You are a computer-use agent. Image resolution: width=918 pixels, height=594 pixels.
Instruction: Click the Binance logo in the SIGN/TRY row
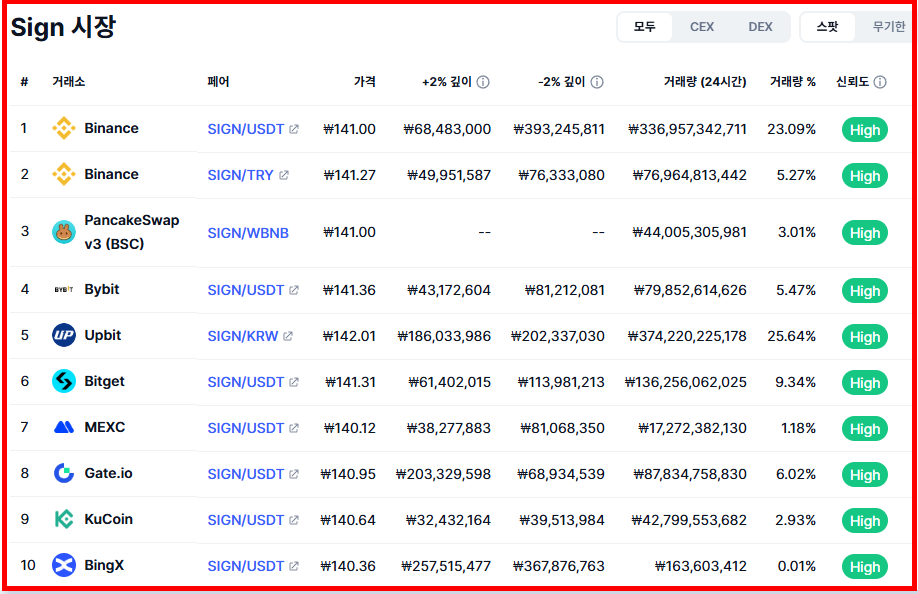(63, 174)
